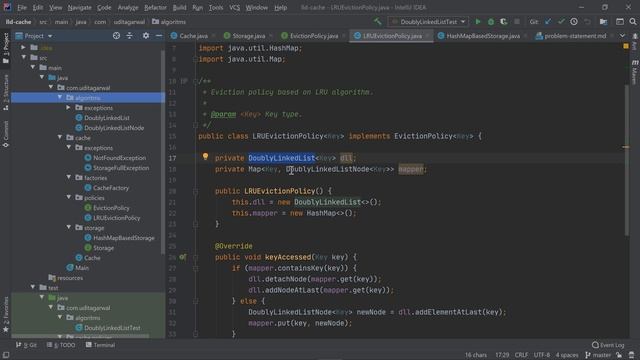Open Search Everywhere magnifier icon
640x360 pixels.
[633, 22]
